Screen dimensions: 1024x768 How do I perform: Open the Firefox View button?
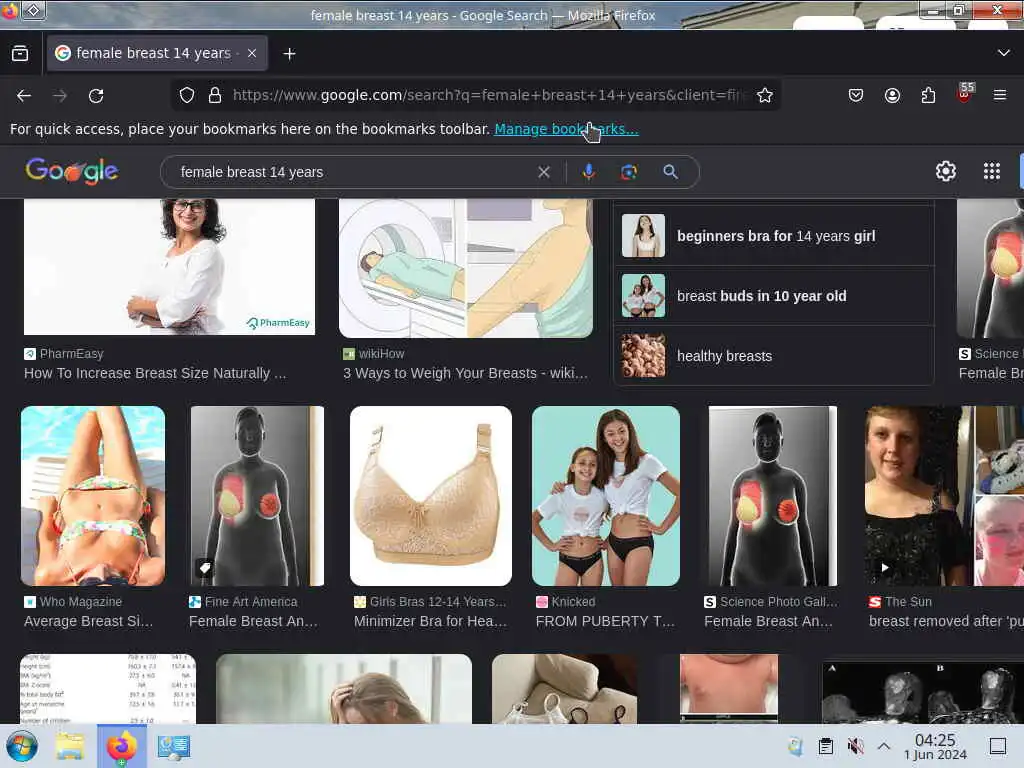(20, 54)
